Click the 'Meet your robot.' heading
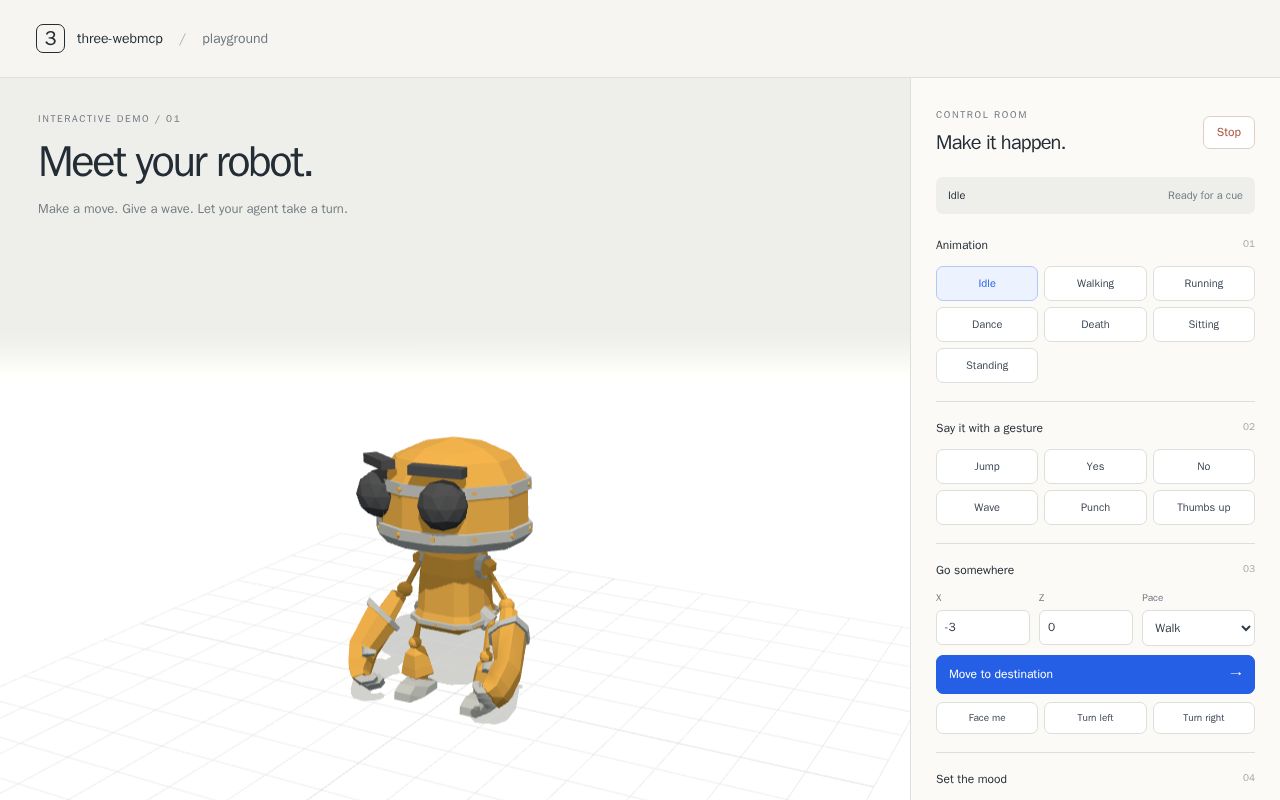1280x800 pixels. pyautogui.click(x=175, y=162)
